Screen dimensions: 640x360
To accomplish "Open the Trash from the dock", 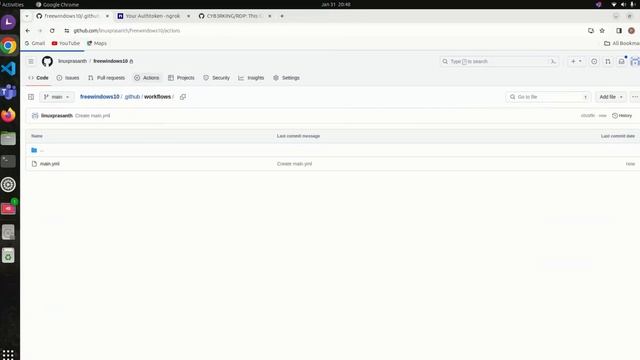I will click(8, 256).
